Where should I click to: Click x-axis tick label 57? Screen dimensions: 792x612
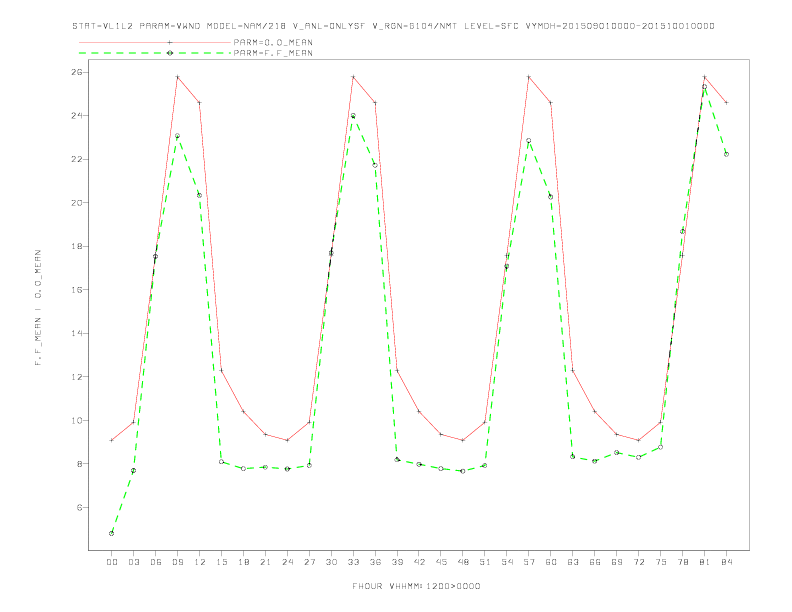(x=529, y=562)
